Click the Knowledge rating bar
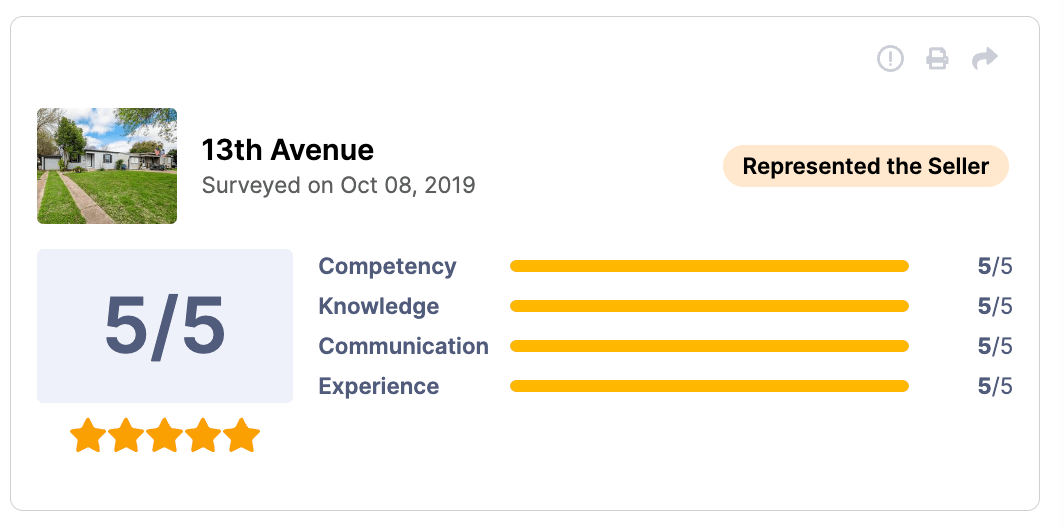This screenshot has width=1064, height=530. pos(709,306)
